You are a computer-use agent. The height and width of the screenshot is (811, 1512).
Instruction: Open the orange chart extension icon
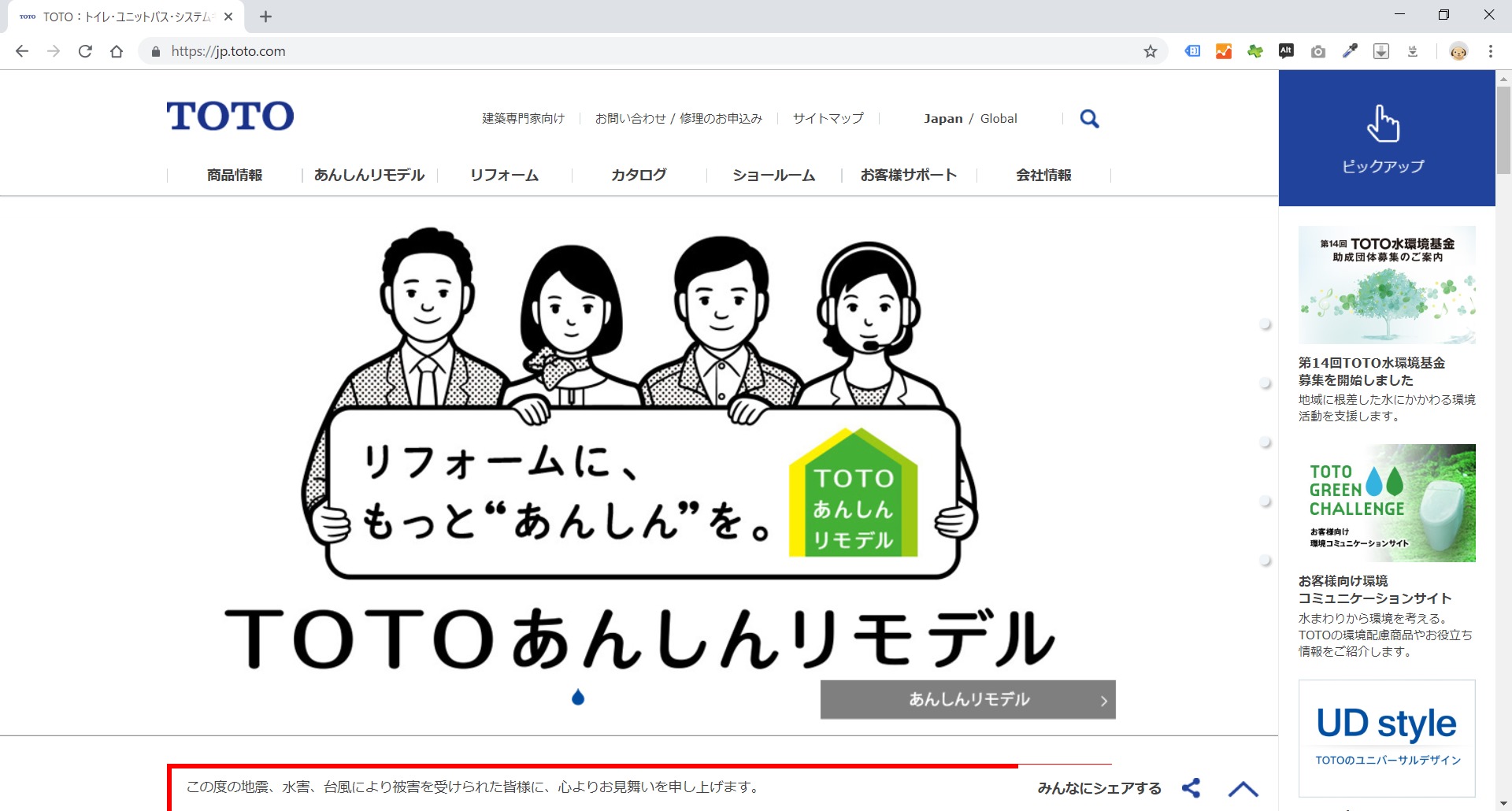pos(1224,51)
